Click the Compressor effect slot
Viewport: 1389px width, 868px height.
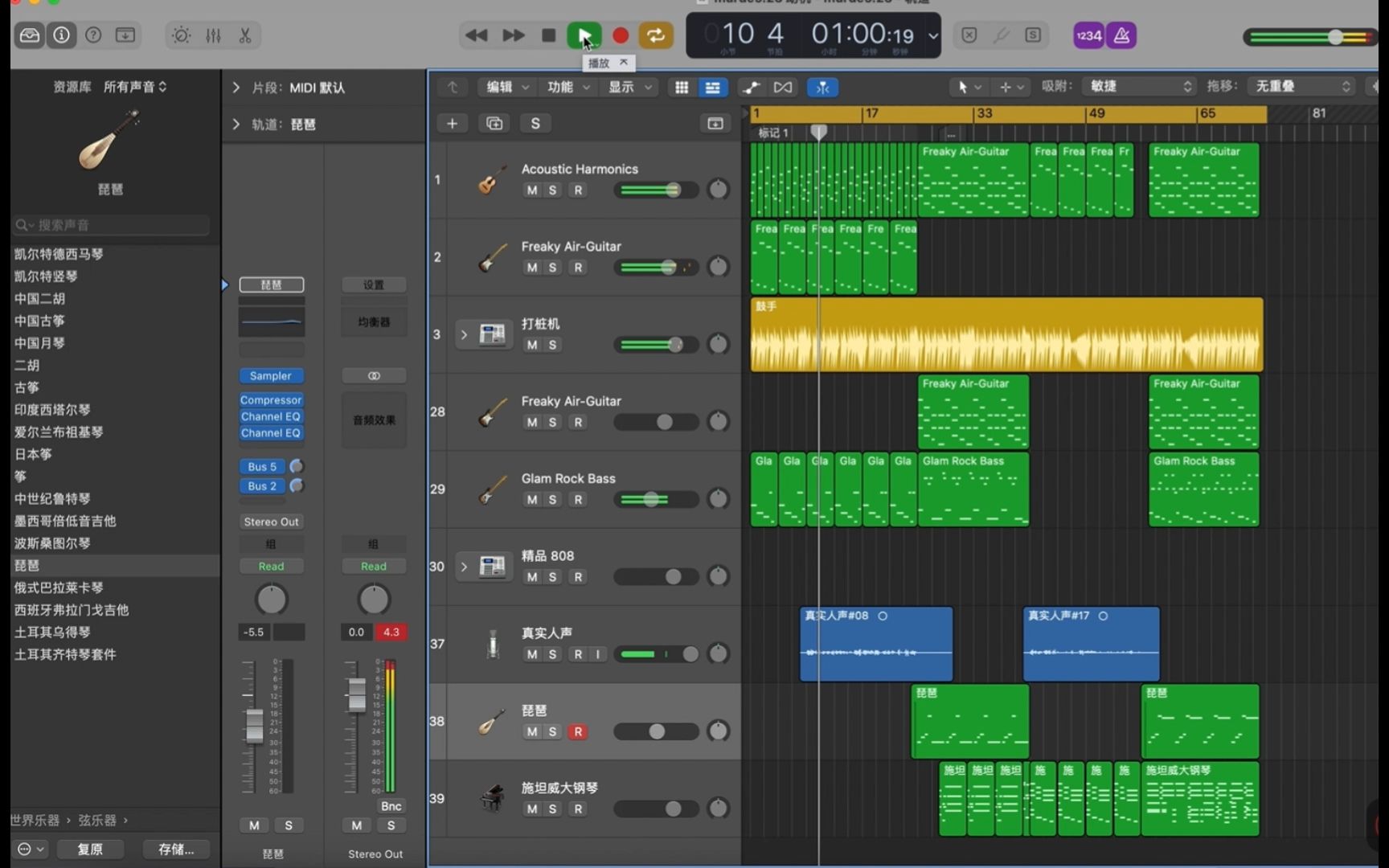tap(271, 400)
